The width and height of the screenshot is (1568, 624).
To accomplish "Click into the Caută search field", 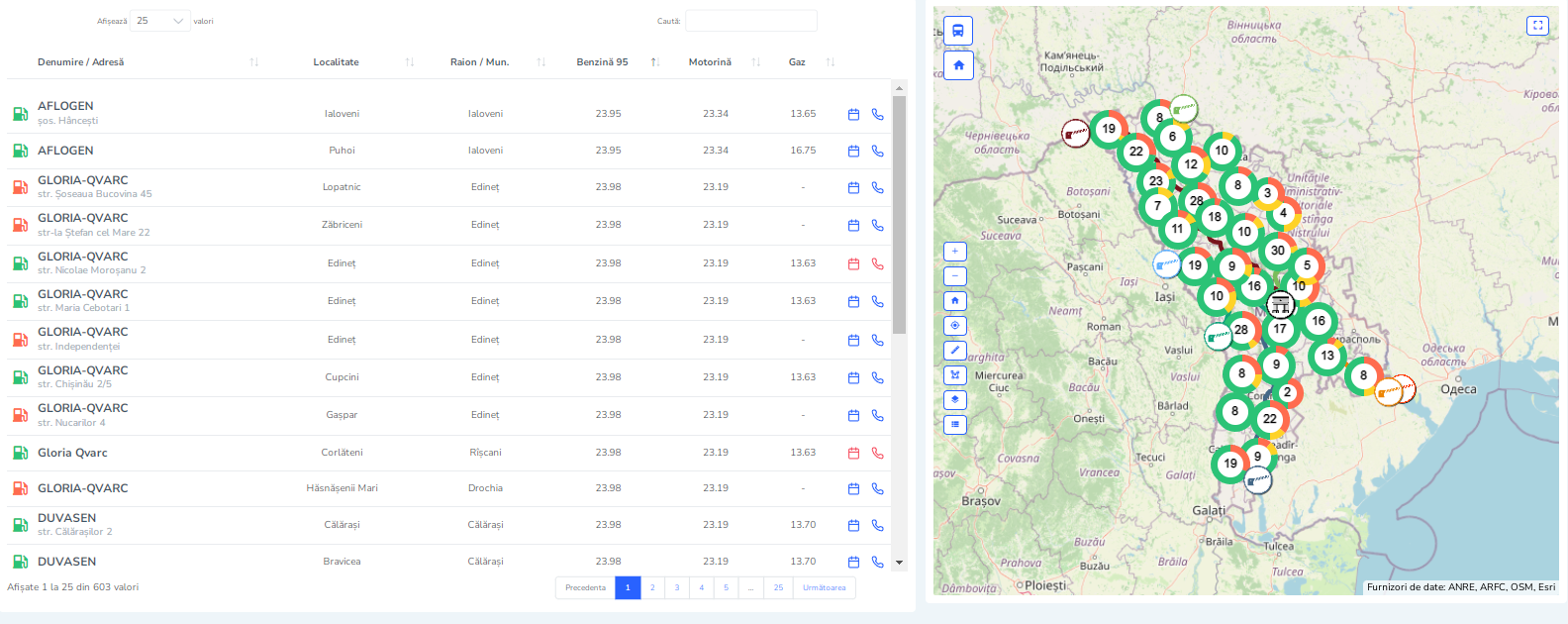I will [750, 21].
